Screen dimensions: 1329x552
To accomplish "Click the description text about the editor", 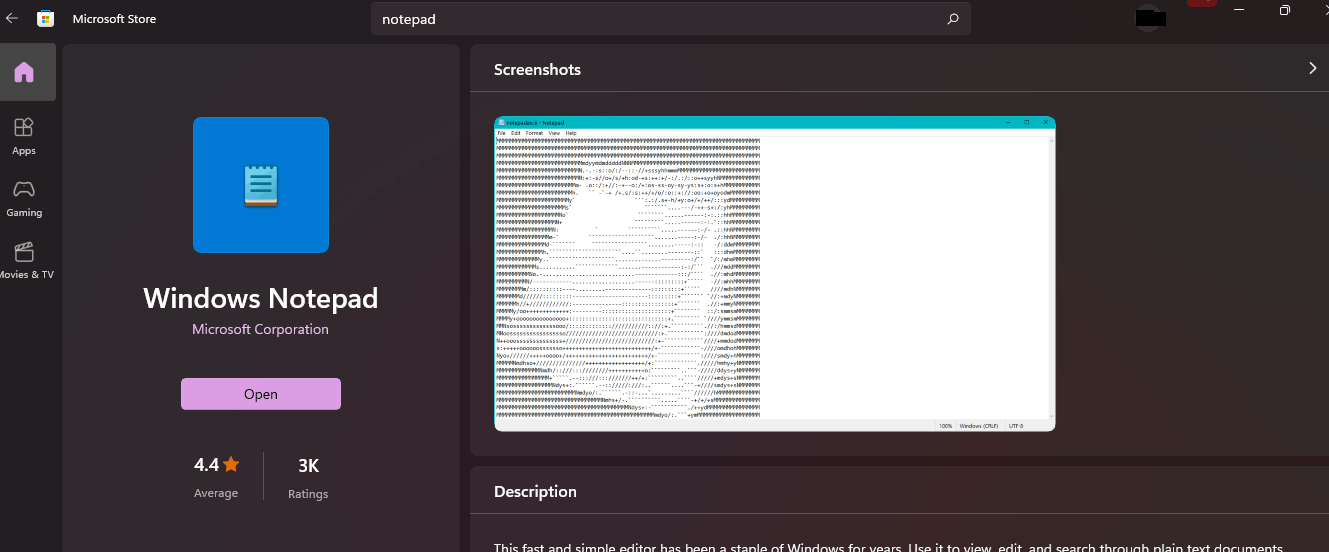I will pyautogui.click(x=890, y=548).
